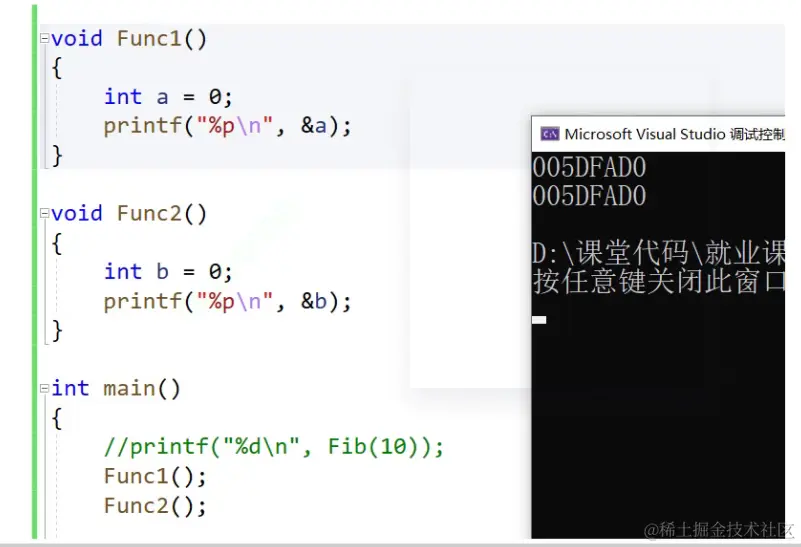This screenshot has height=547, width=801.
Task: Click the first 005DFAD0 output line
Action: tap(589, 168)
